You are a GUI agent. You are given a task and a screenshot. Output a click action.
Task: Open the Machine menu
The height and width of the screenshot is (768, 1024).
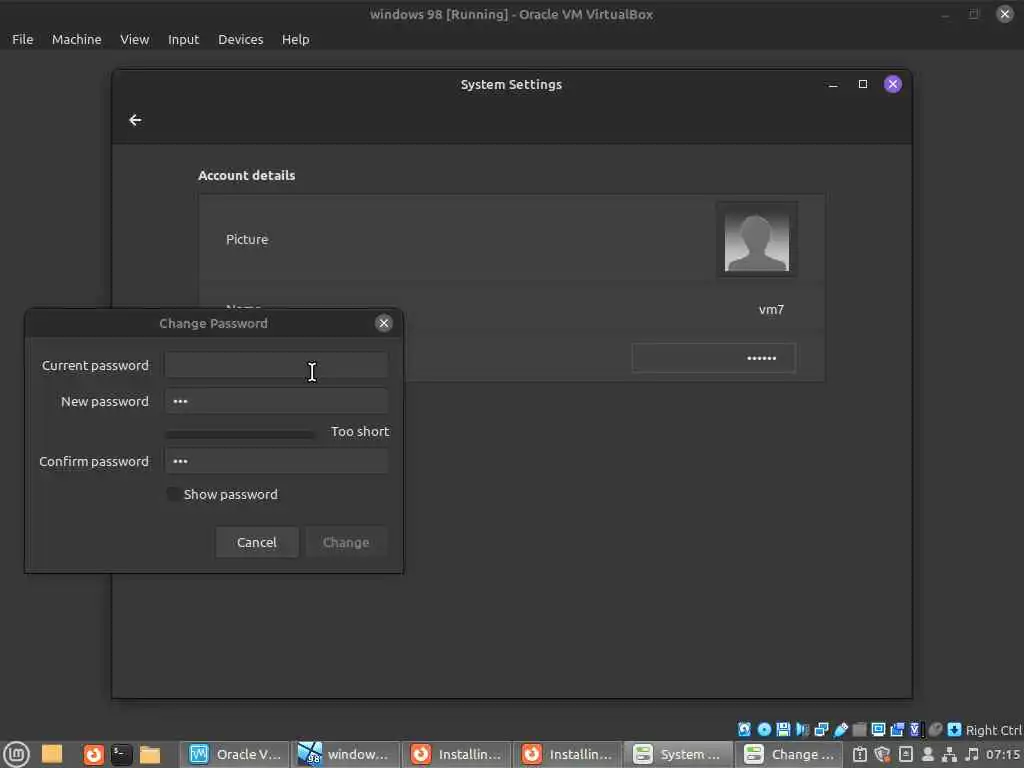tap(76, 39)
